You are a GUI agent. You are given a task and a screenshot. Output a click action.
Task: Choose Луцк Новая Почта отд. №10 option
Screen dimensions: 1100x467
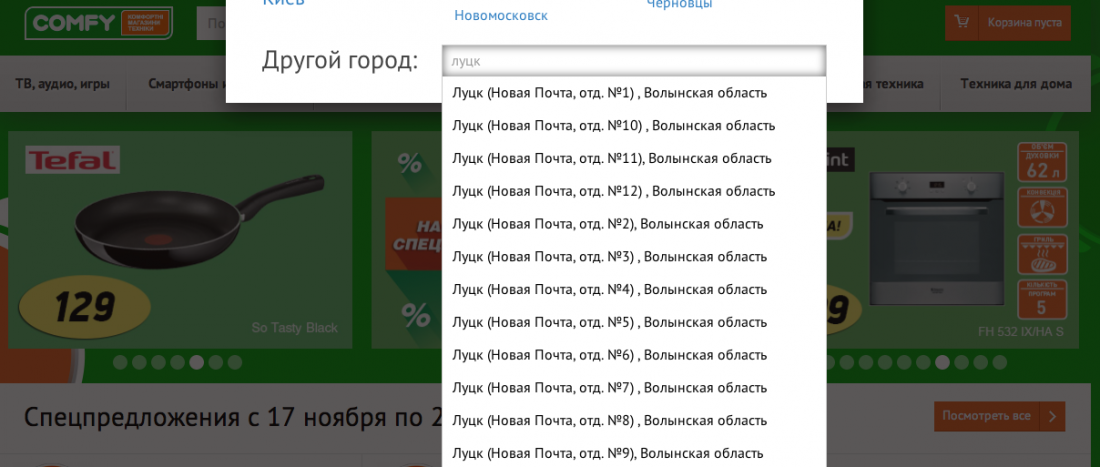coord(613,125)
